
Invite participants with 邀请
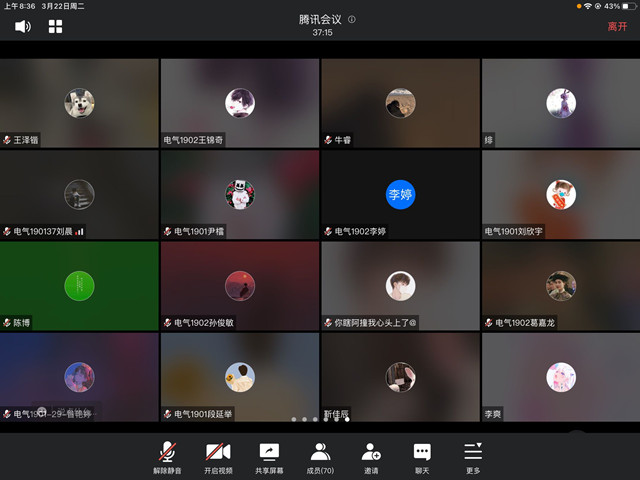click(x=371, y=458)
